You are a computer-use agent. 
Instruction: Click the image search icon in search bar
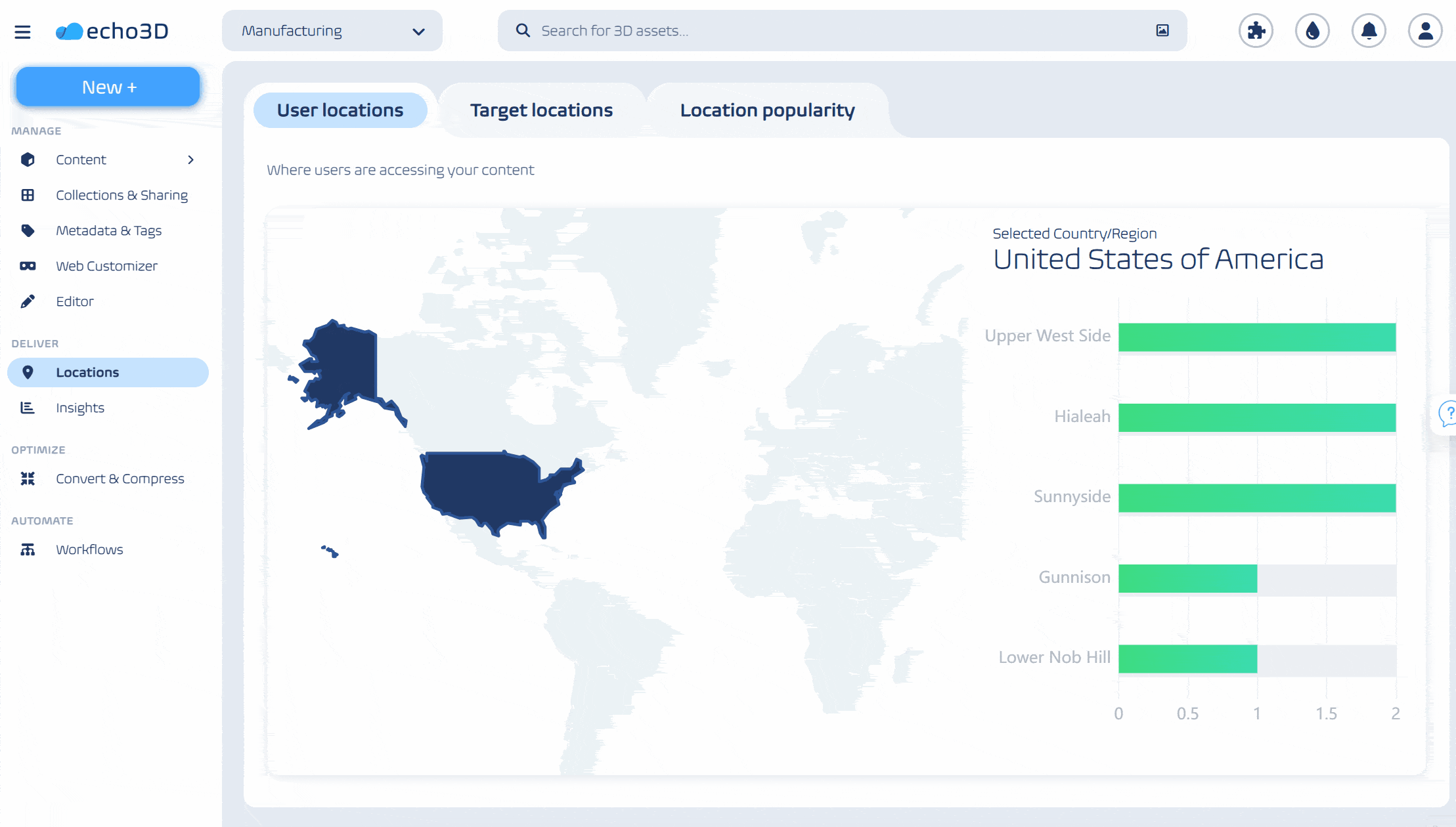click(x=1162, y=30)
